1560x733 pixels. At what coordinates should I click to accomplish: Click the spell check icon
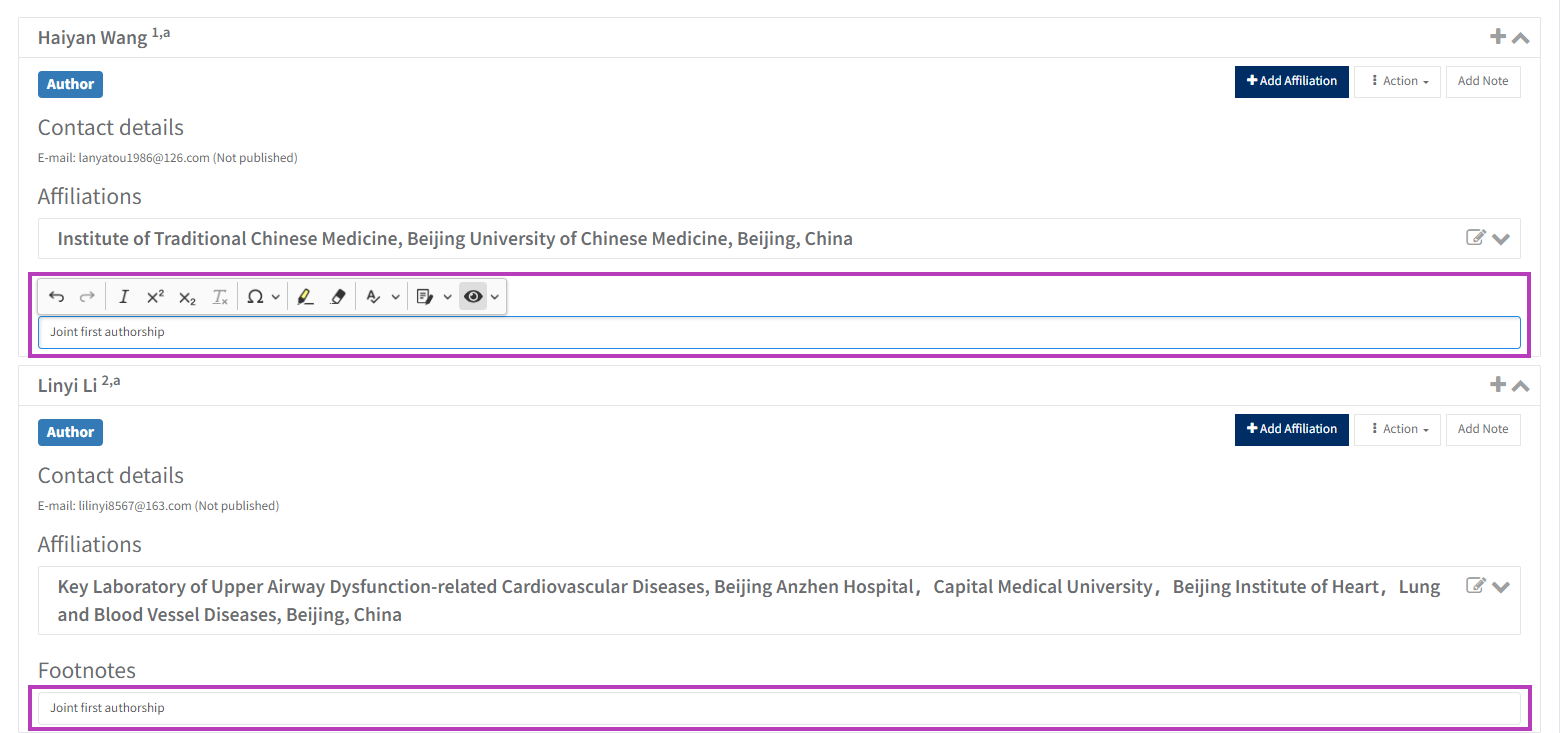(x=374, y=297)
